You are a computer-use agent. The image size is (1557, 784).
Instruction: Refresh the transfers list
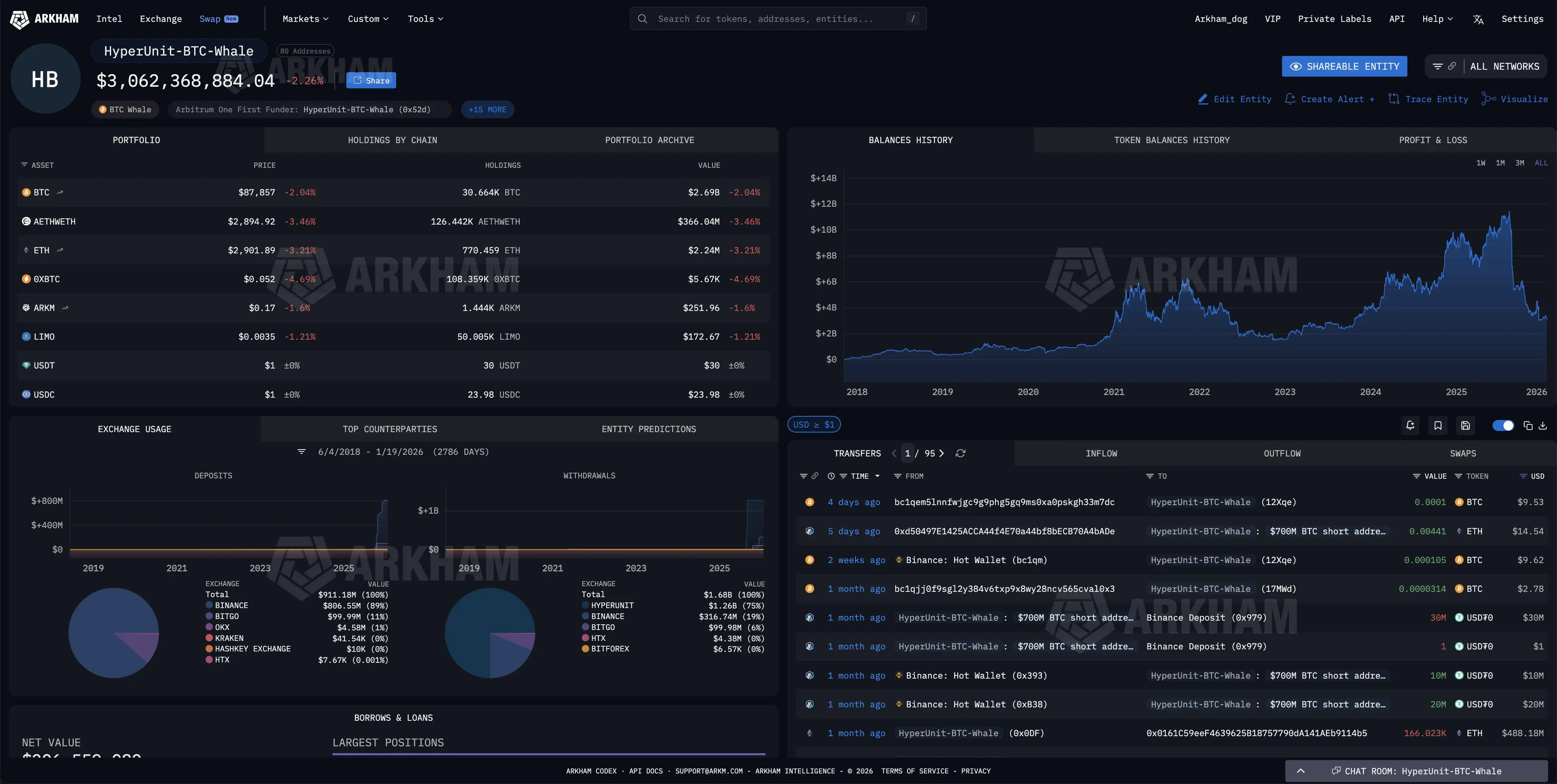pyautogui.click(x=961, y=453)
